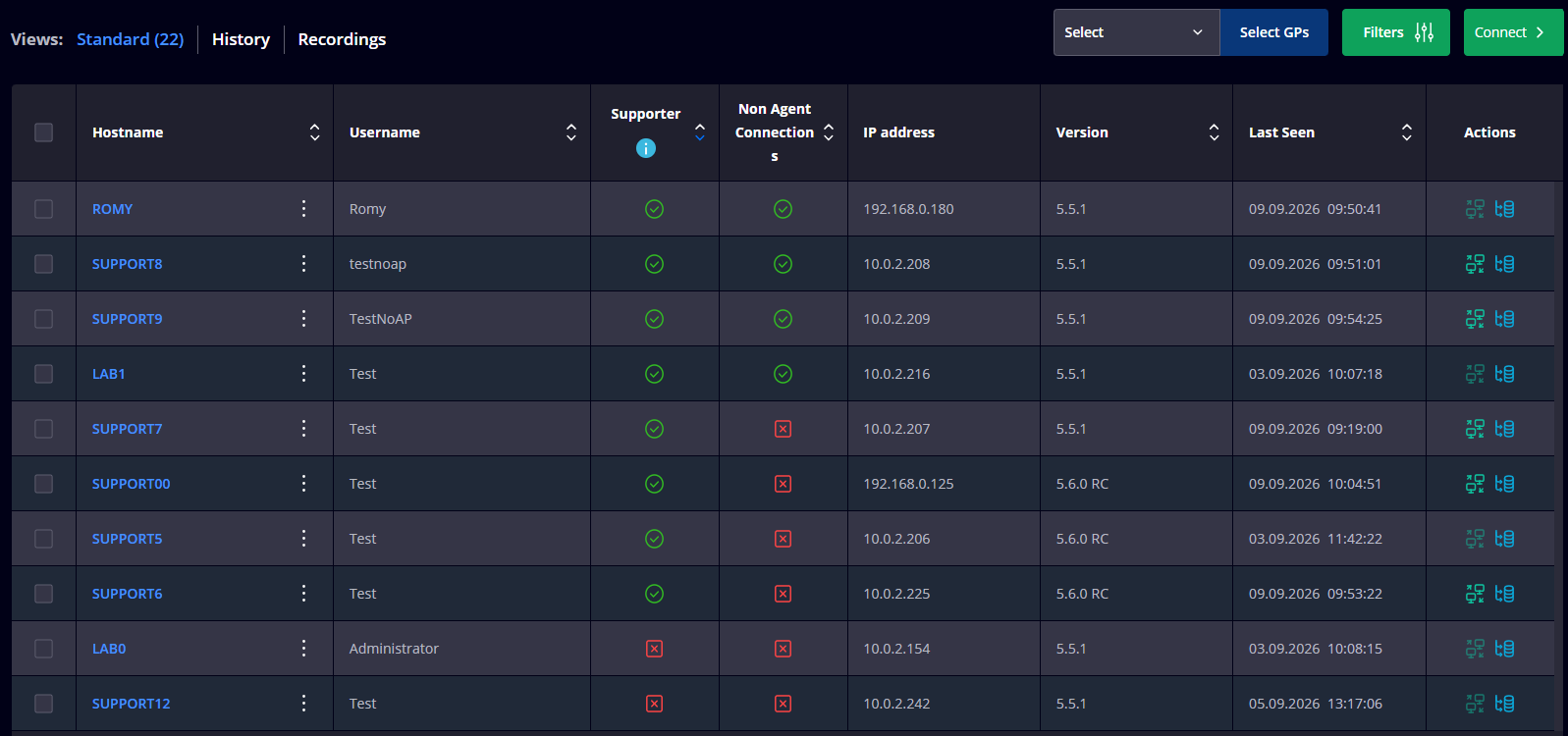Screen dimensions: 1568x736
Task: Click remote connect icon for LAB1
Action: coord(1475,374)
